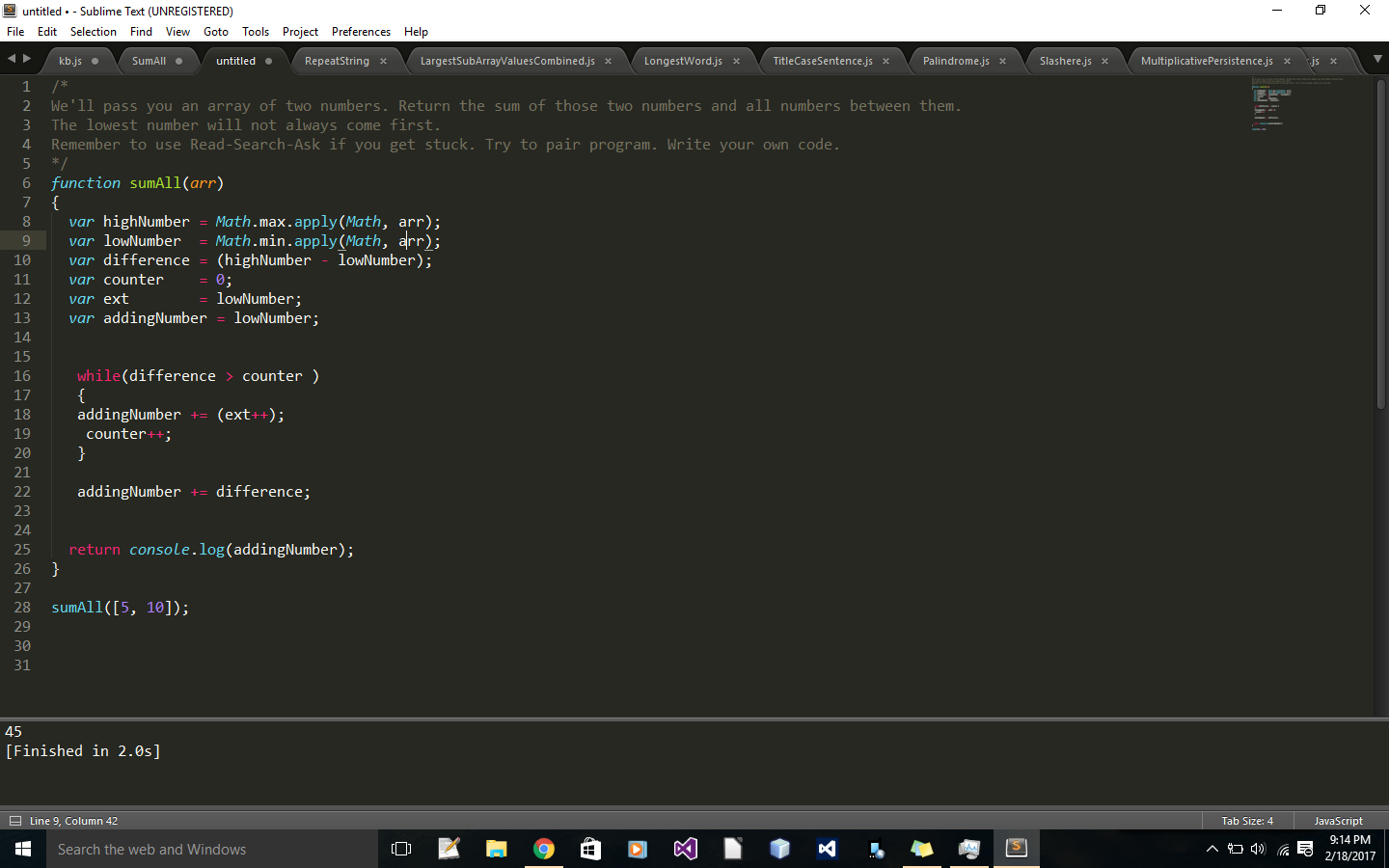Open the Preferences menu
1389x868 pixels.
click(x=361, y=31)
